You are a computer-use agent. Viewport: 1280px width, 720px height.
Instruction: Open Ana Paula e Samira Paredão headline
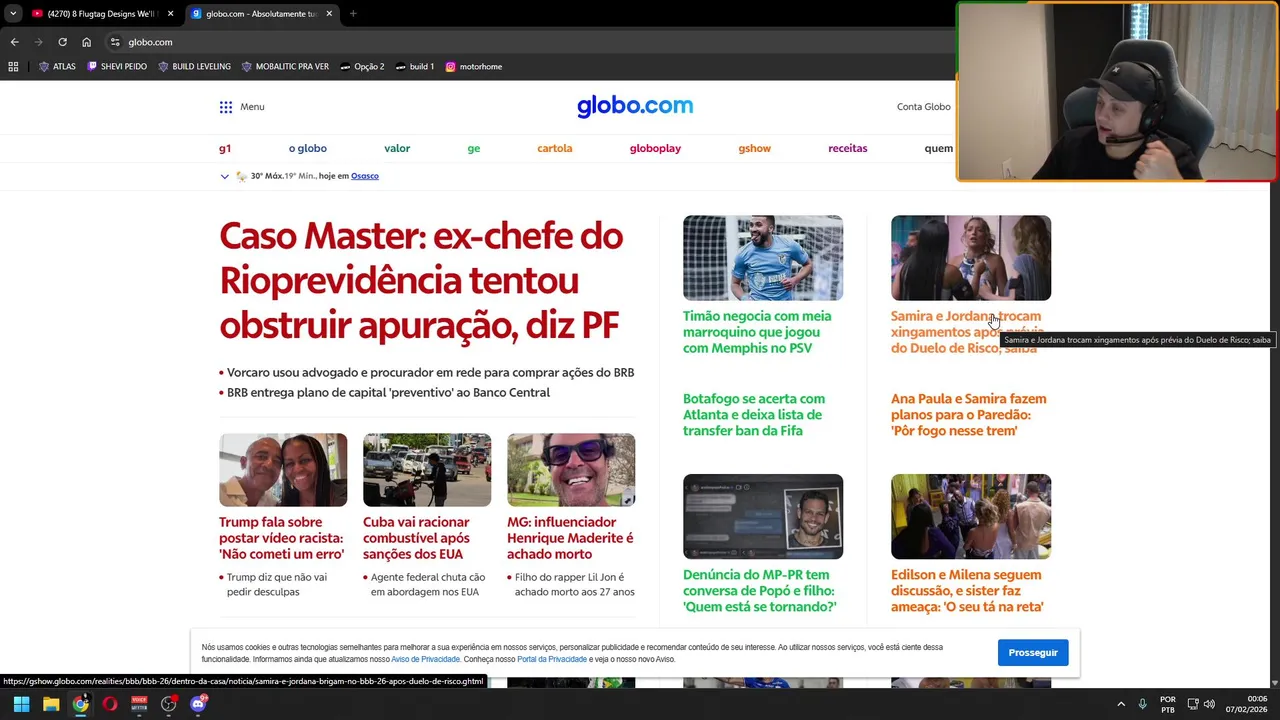pos(968,415)
